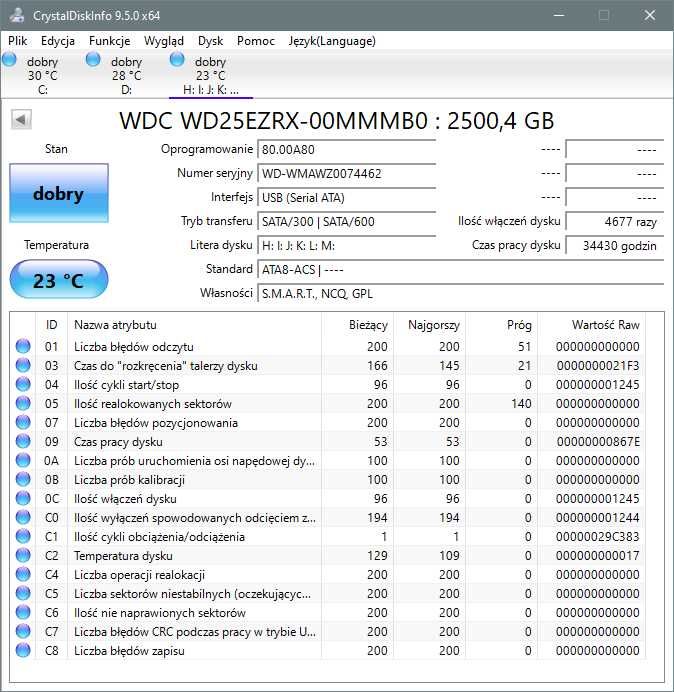Select row 'Temperatura dysku'

pyautogui.click(x=328, y=556)
